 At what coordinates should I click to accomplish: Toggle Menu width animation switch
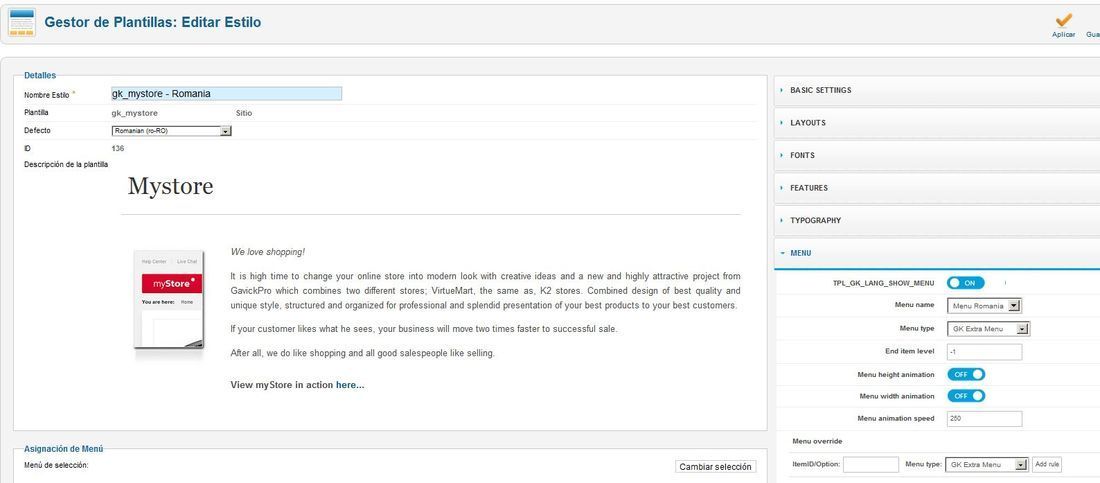pos(966,396)
